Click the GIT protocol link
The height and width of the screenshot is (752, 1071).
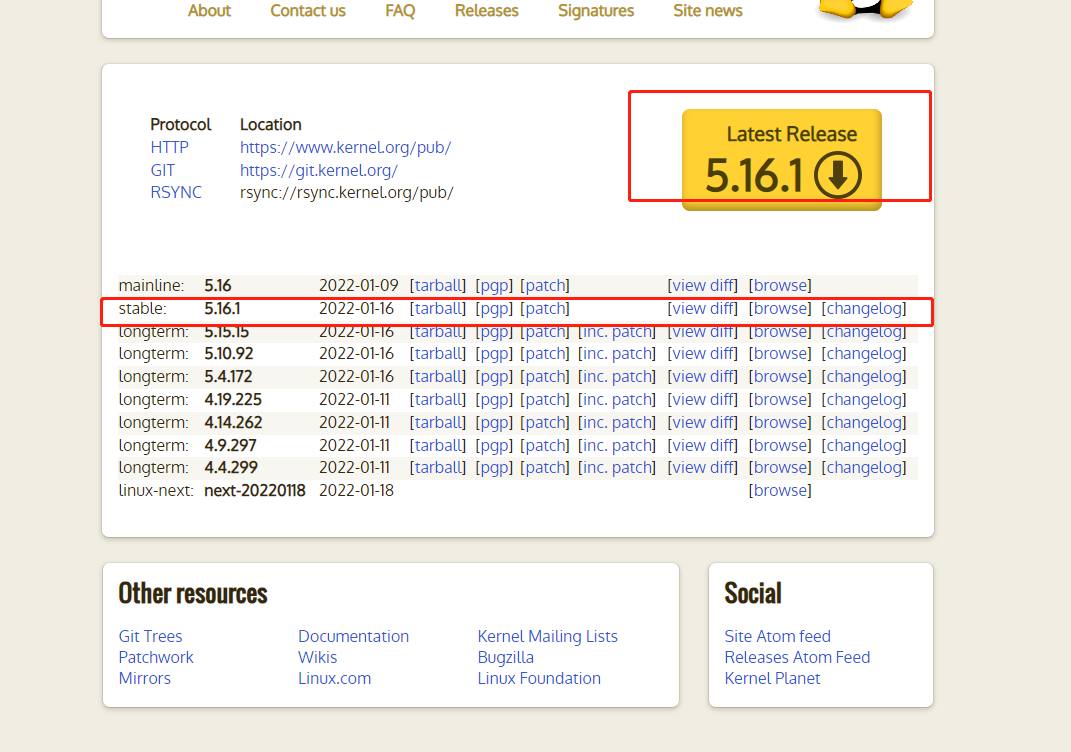click(x=163, y=170)
